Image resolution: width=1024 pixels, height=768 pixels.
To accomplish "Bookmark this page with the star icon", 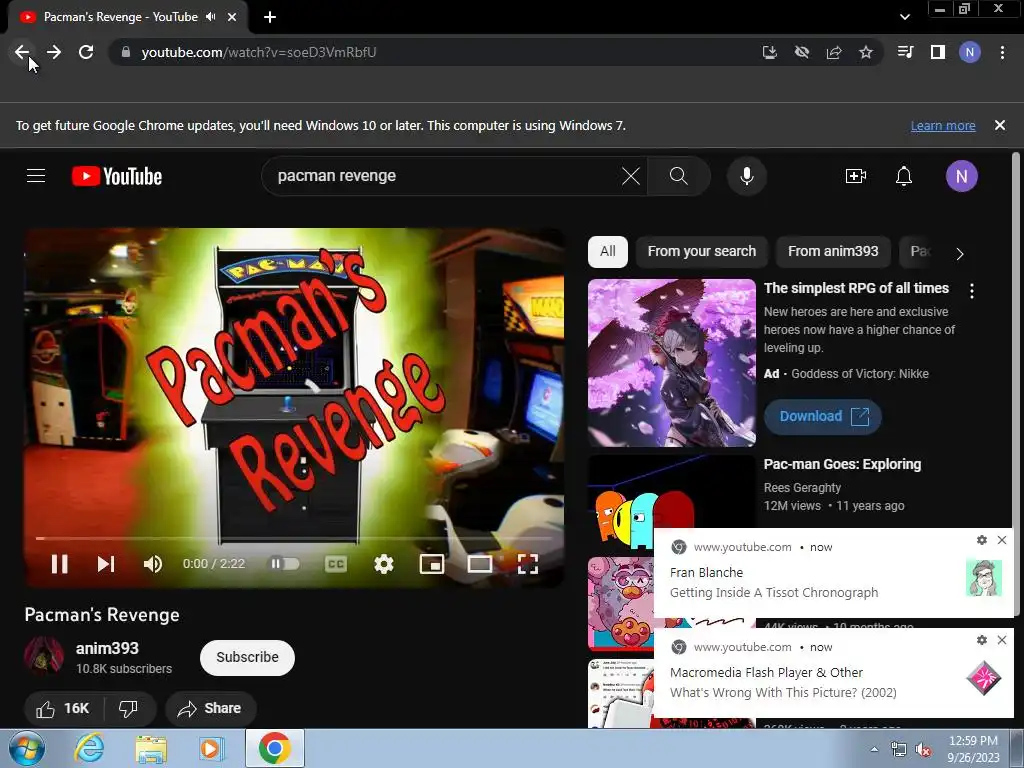I will click(866, 52).
